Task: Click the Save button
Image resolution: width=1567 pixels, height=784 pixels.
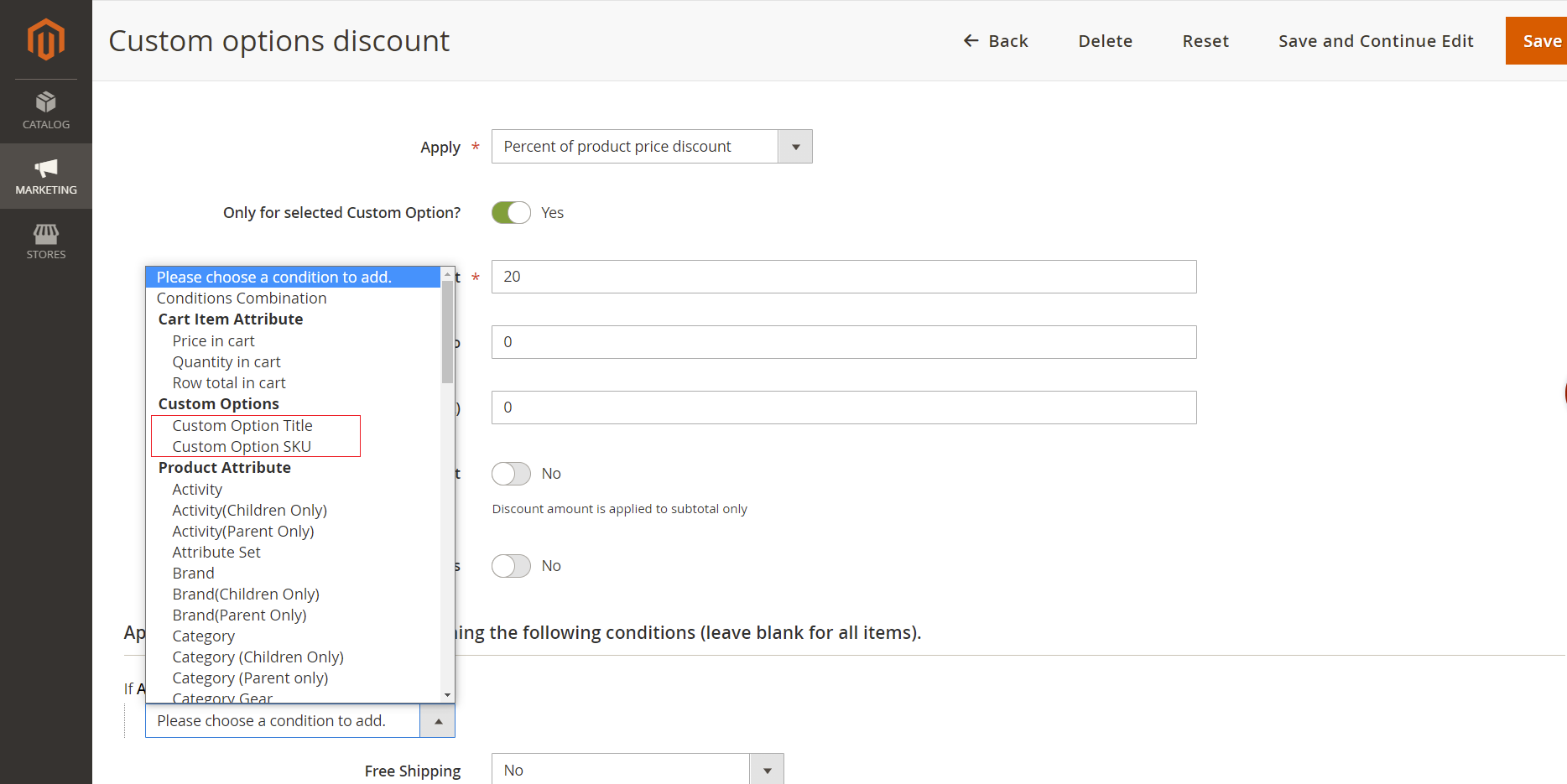Action: coord(1540,41)
